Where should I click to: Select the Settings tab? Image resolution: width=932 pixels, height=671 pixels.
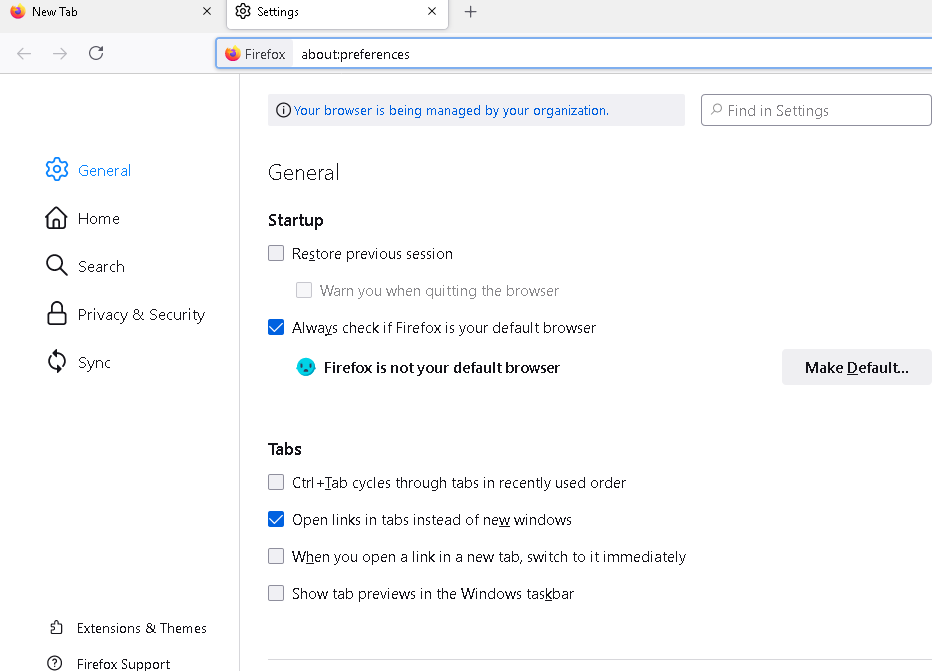point(337,13)
